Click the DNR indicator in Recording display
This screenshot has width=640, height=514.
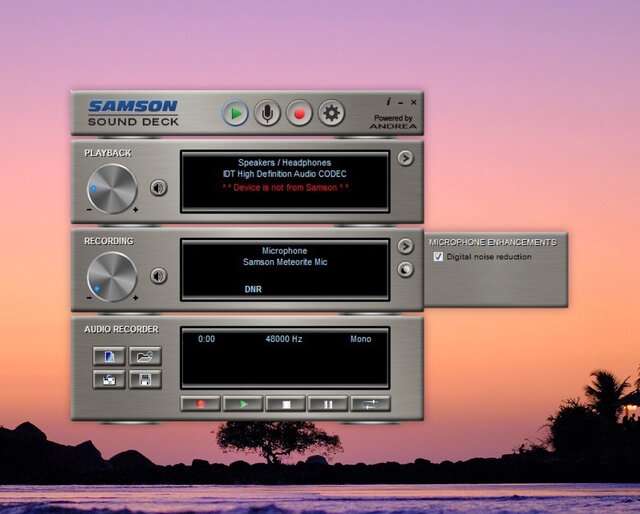click(253, 289)
